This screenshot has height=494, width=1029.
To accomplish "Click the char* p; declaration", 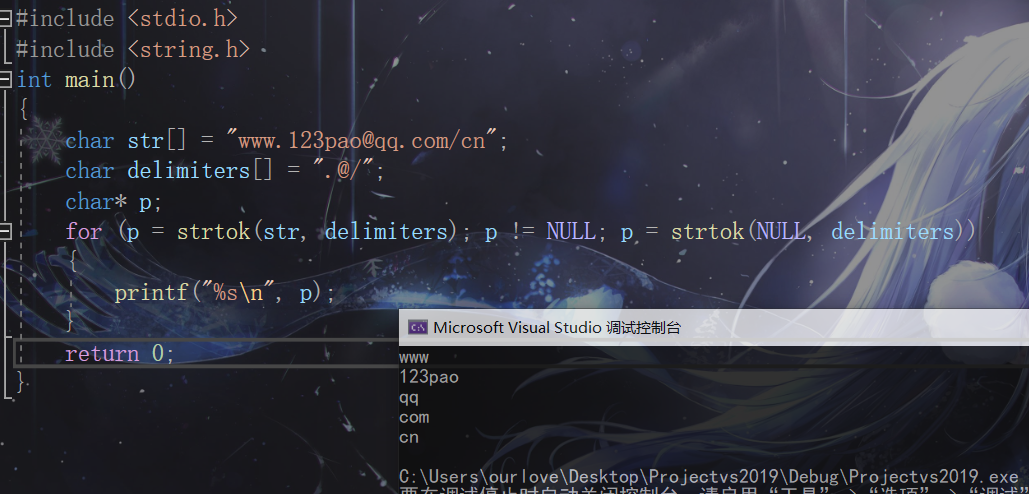I will (114, 201).
